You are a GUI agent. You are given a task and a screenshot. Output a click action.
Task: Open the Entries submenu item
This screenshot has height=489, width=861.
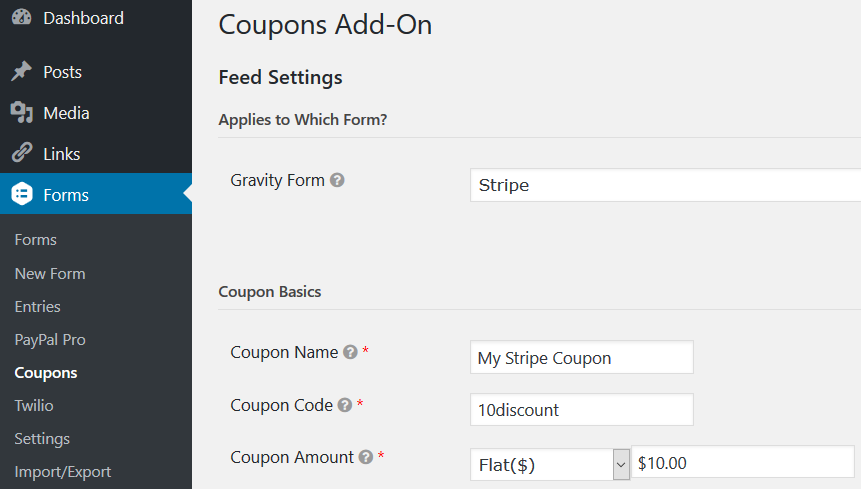pyautogui.click(x=37, y=306)
